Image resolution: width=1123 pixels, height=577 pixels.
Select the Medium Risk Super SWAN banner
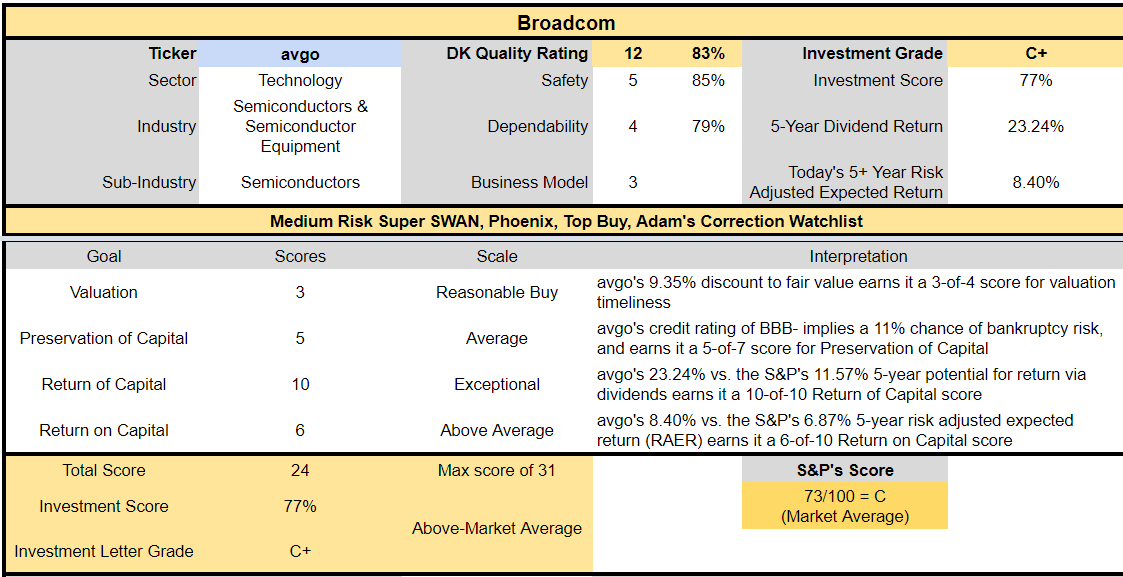point(566,221)
